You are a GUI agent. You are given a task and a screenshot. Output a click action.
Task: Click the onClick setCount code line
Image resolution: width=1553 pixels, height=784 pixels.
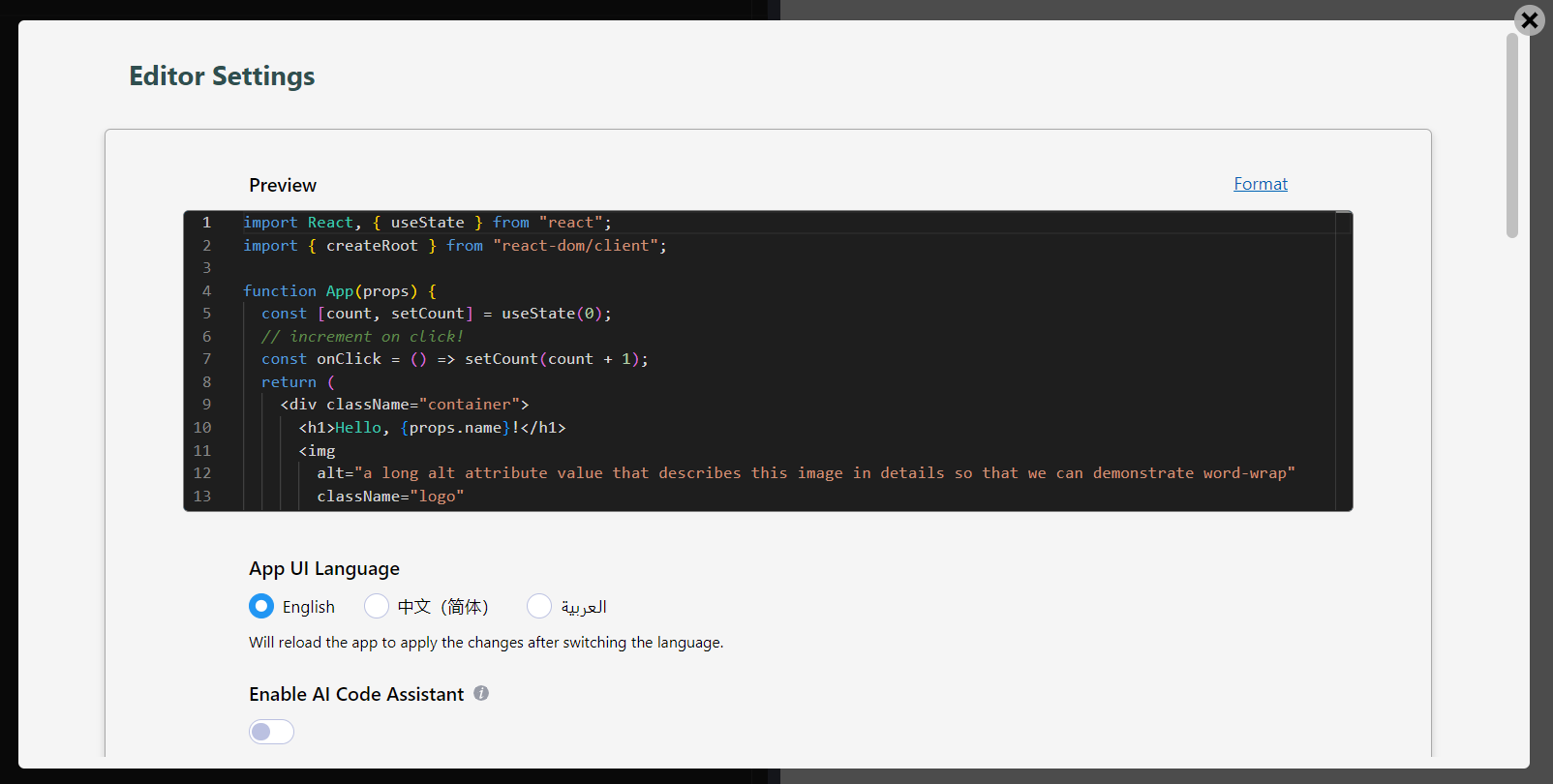click(455, 359)
